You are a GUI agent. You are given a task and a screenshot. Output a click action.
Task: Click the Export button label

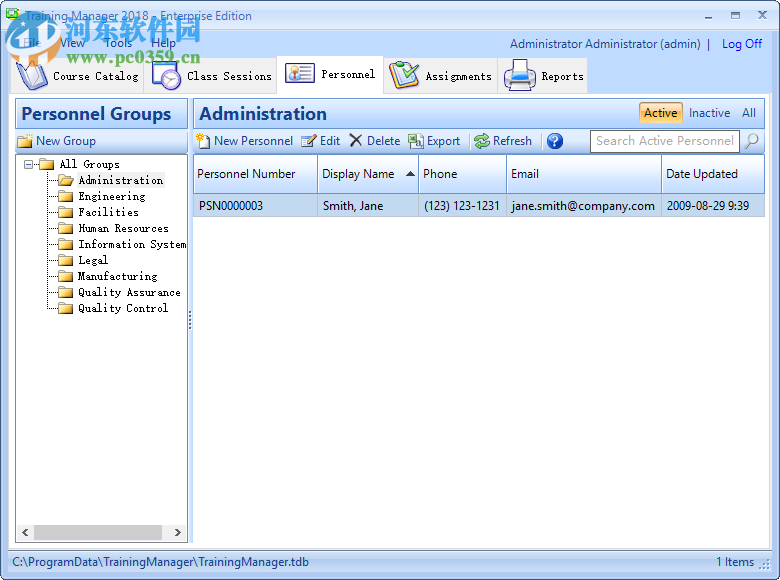pyautogui.click(x=443, y=141)
